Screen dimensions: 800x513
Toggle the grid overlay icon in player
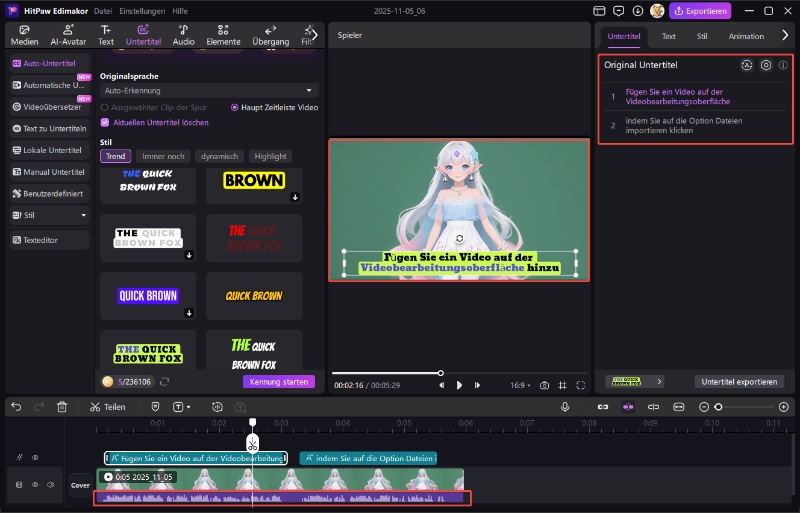[562, 385]
